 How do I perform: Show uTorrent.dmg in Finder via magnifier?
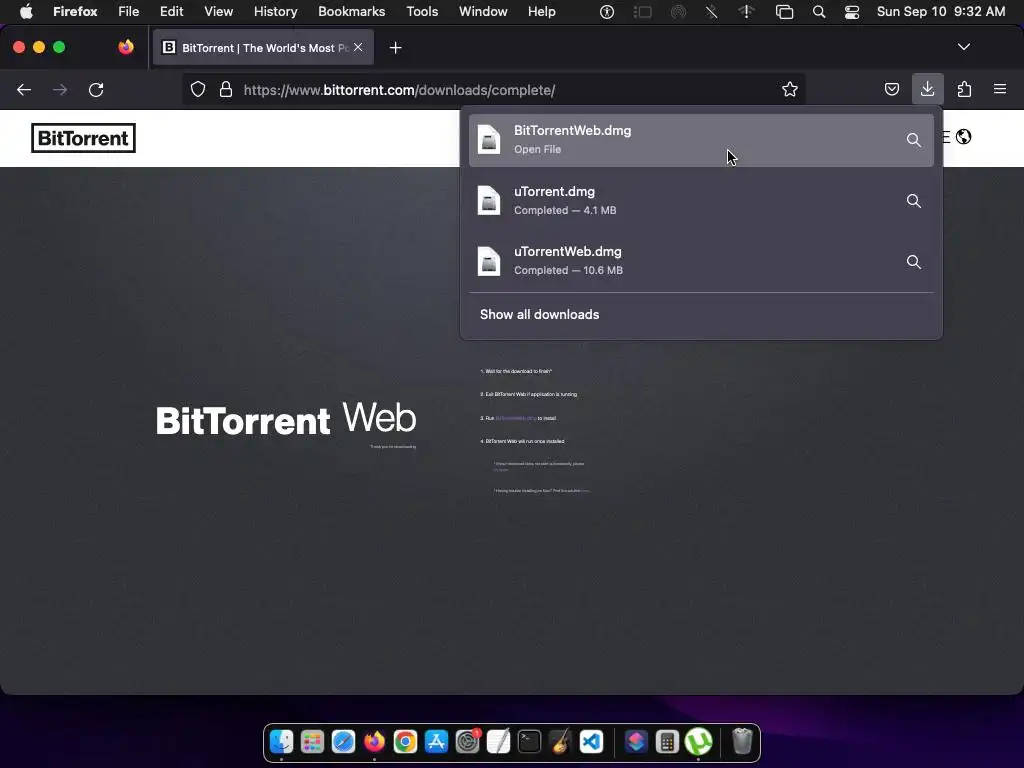(x=914, y=200)
